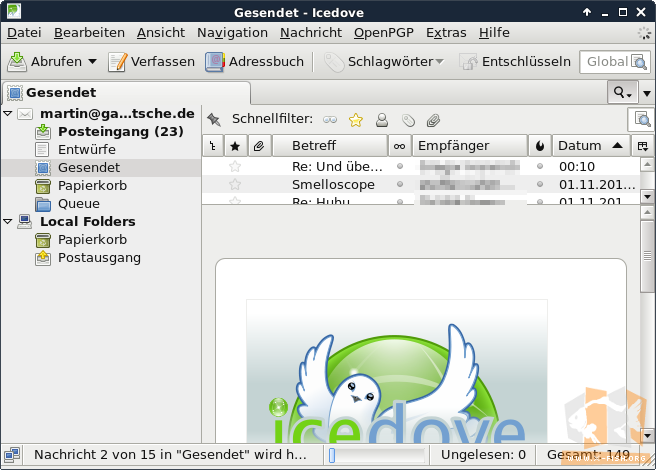Open the Adressbuch address book
Screen dimensions: 656x470
pyautogui.click(x=254, y=62)
